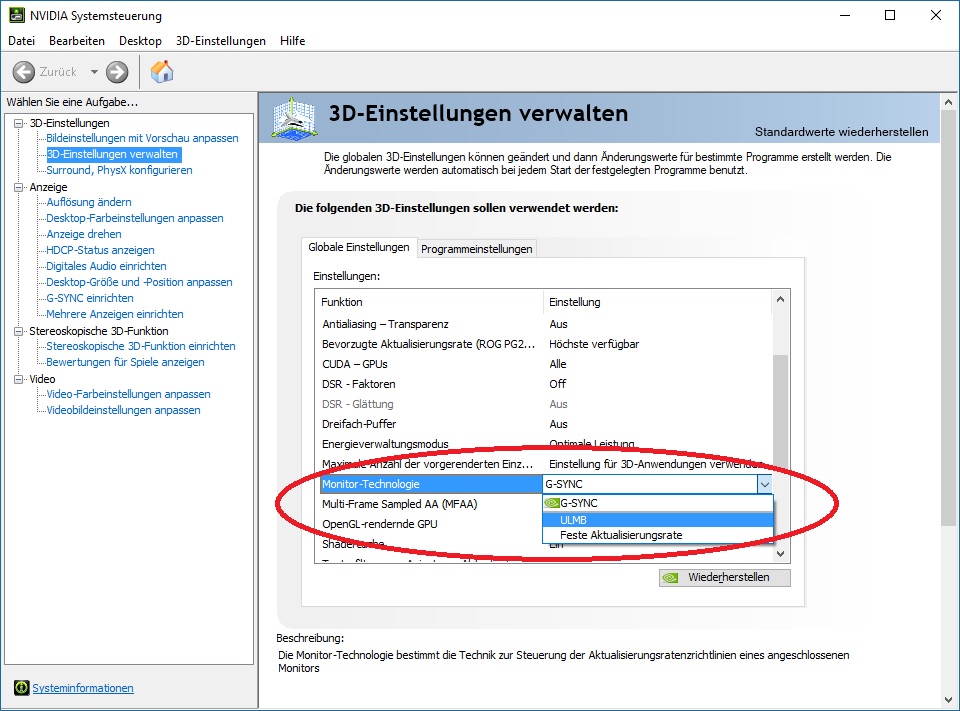Select DSR - Faktoren row
The image size is (960, 711).
click(x=545, y=384)
